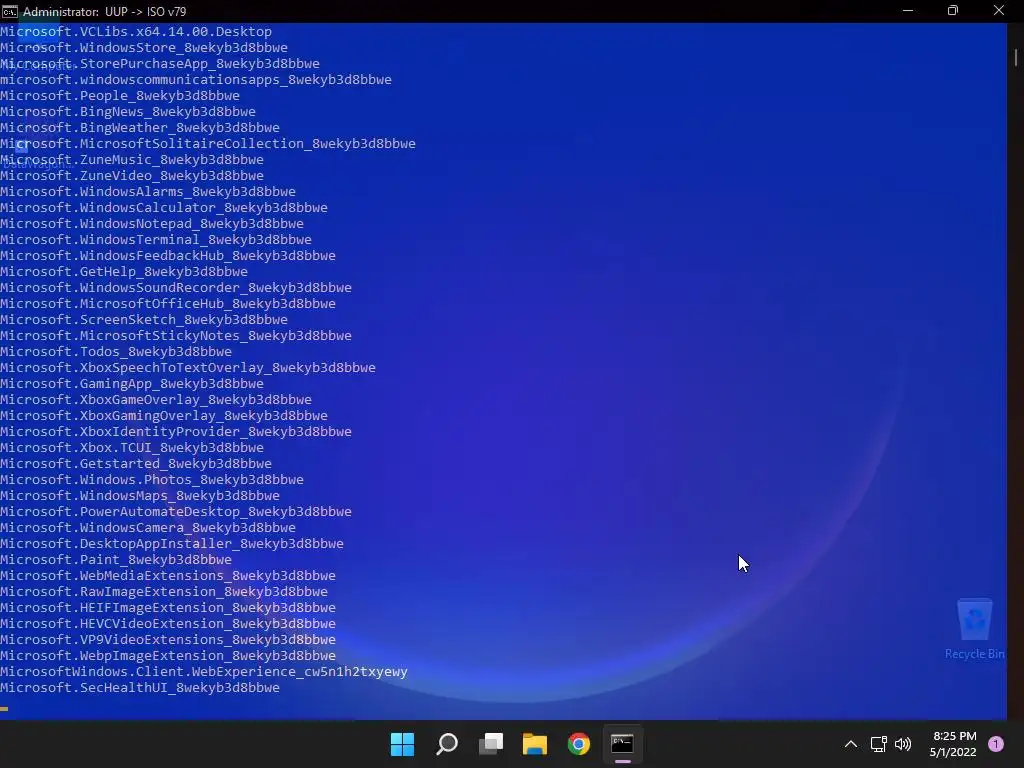Click the Microsoft.Windows.Photos line
This screenshot has width=1024, height=768.
[152, 479]
